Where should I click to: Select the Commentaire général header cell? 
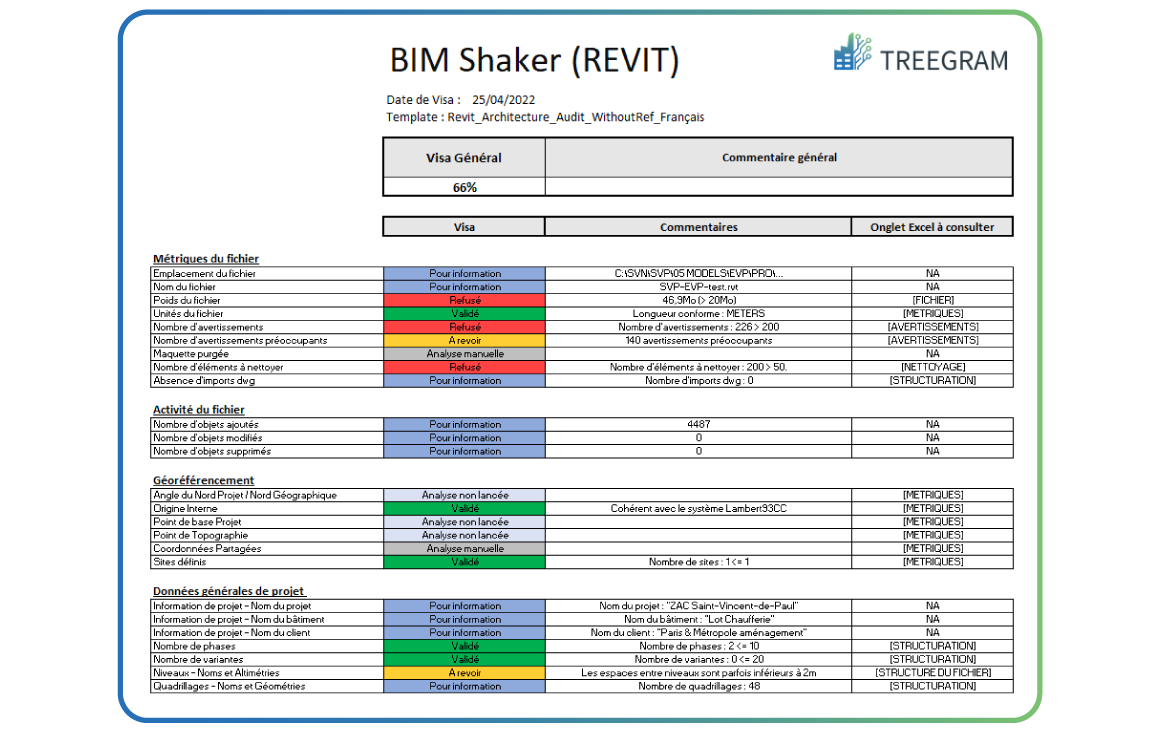[779, 157]
